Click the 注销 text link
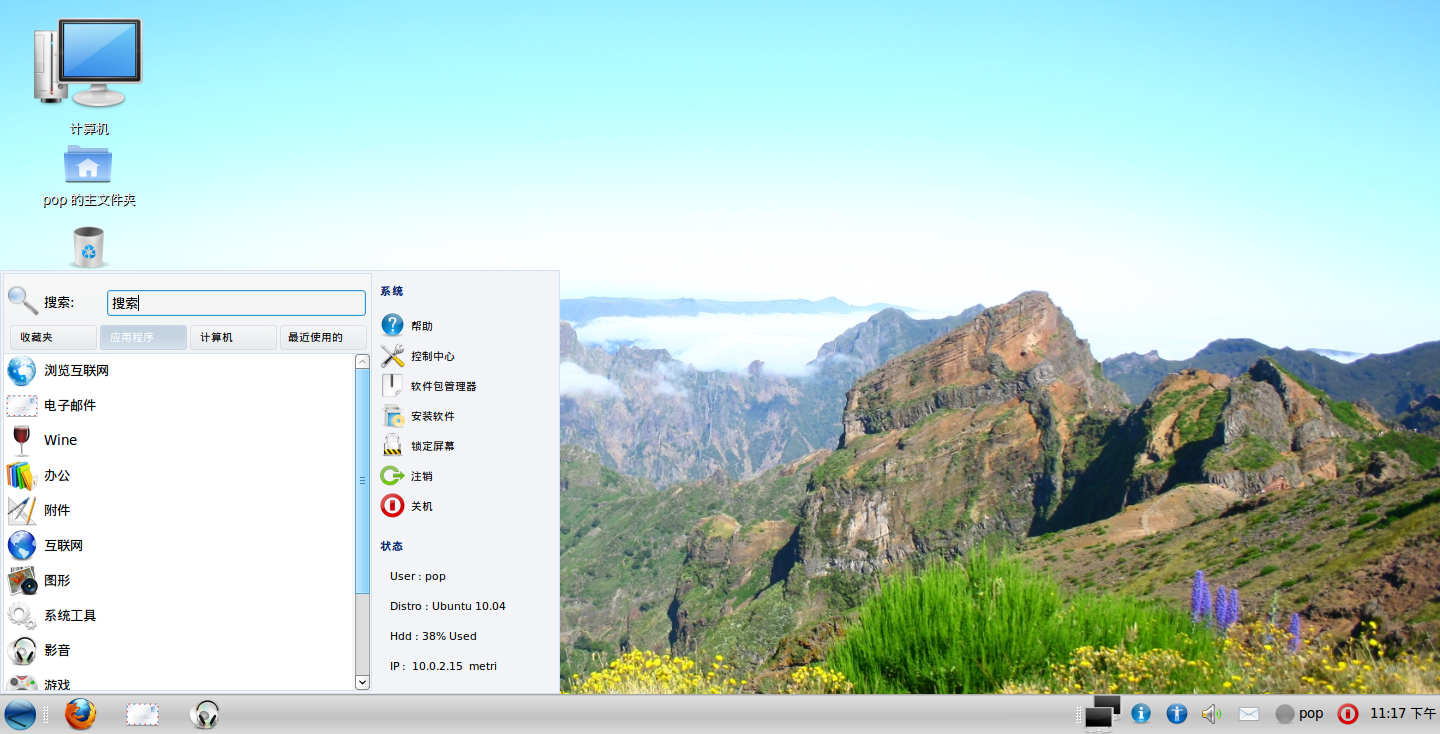The height and width of the screenshot is (734, 1440). click(422, 476)
